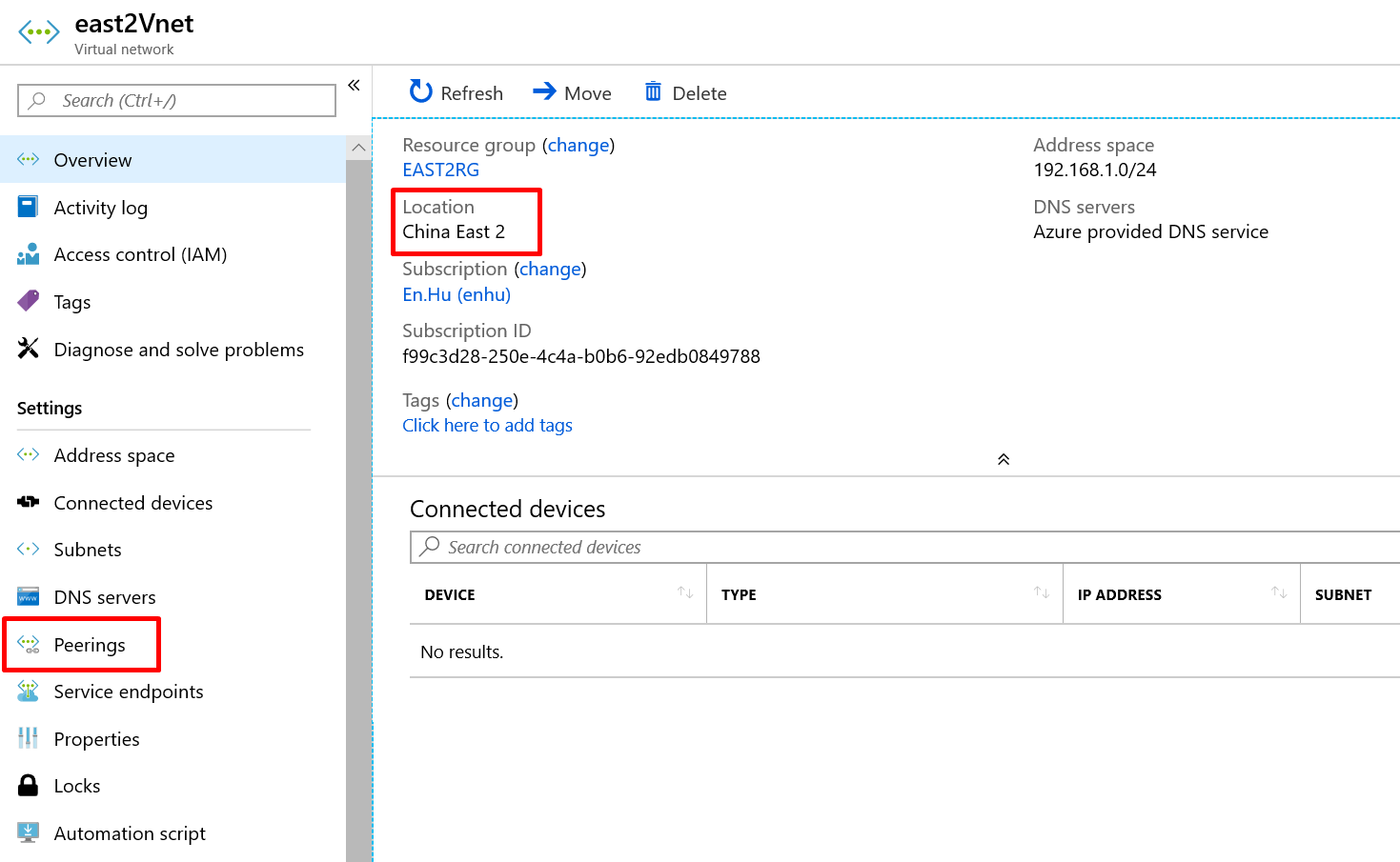Open the EAST2RG resource group link
Viewport: 1400px width, 862px height.
[x=440, y=170]
